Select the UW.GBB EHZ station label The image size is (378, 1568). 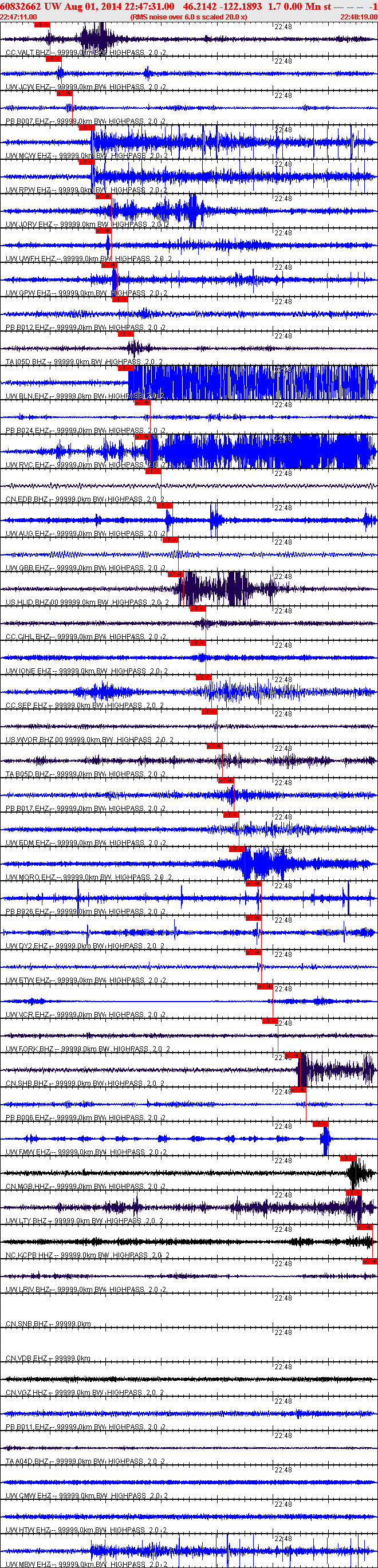pyautogui.click(x=86, y=568)
